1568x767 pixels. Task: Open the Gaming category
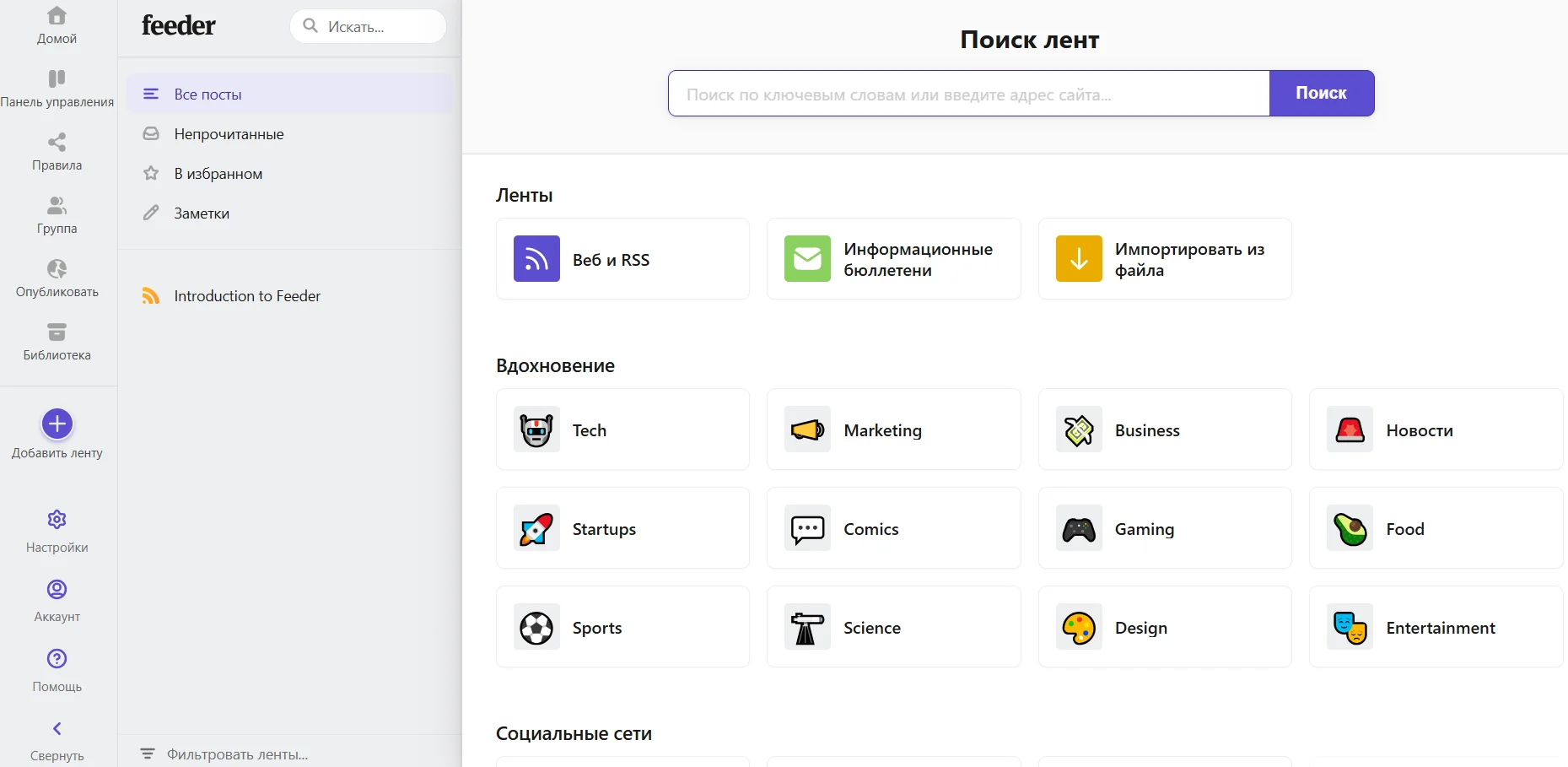click(1165, 528)
